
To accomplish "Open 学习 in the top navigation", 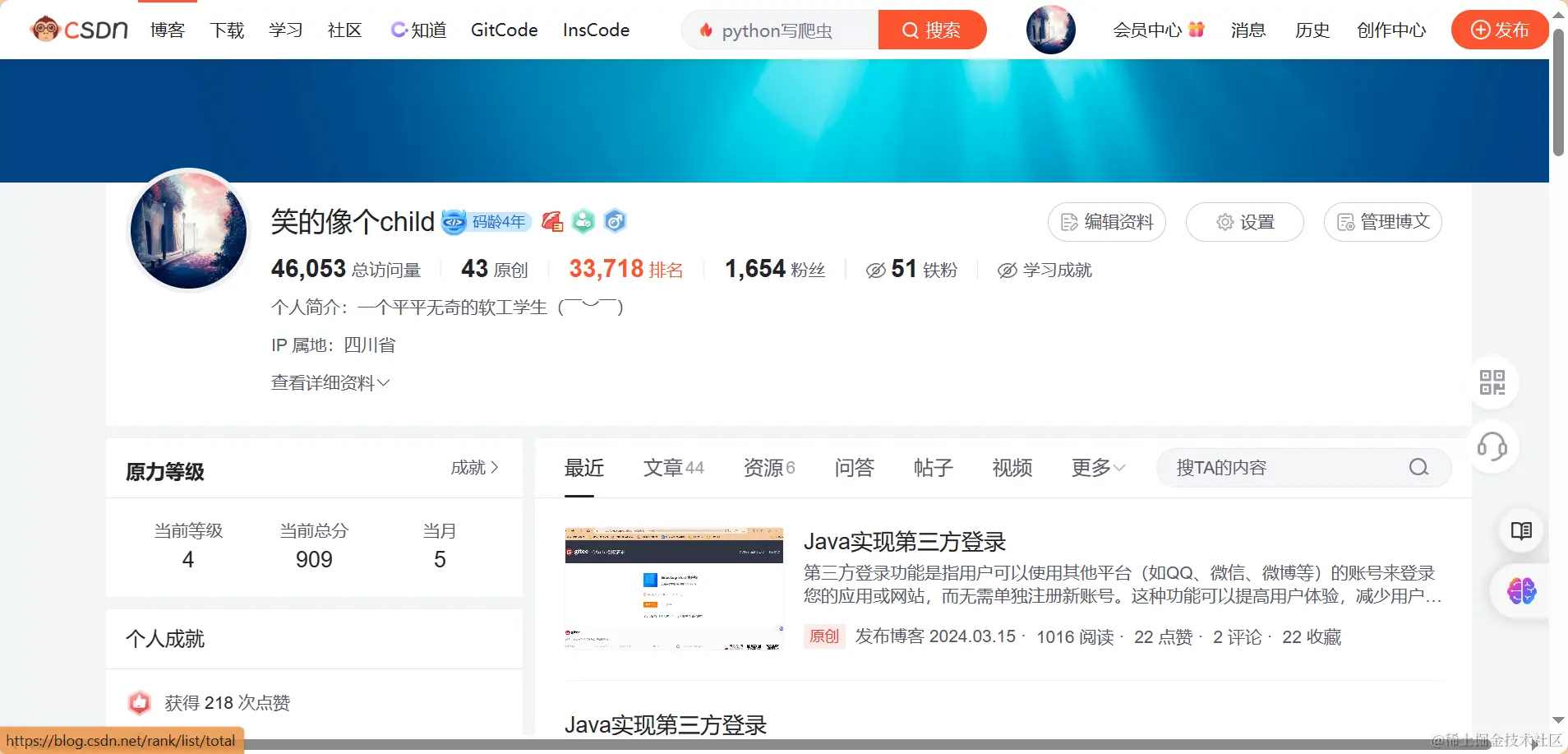I will pos(286,30).
